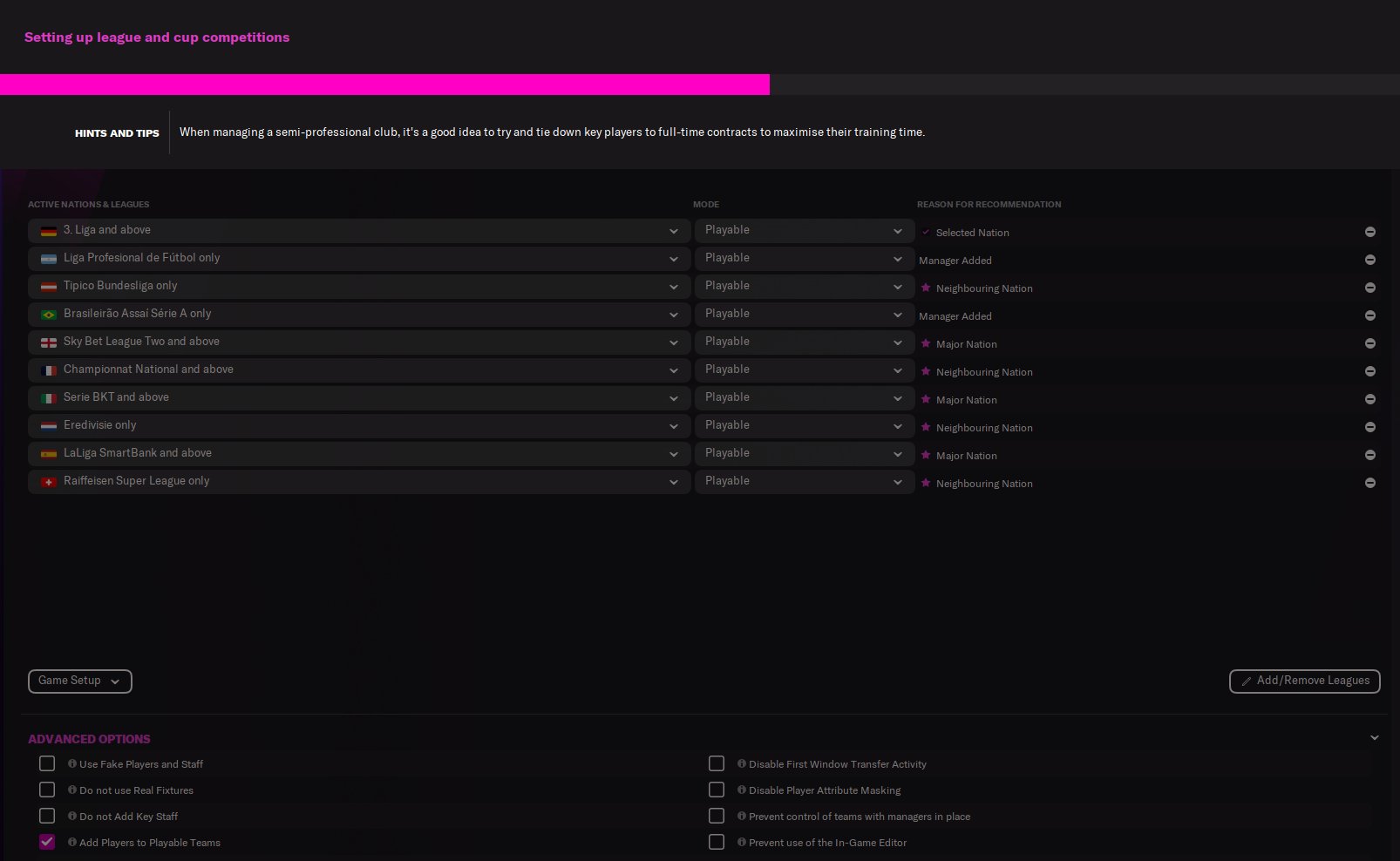Click Add/Remove Leagues button
The width and height of the screenshot is (1400, 861).
click(x=1305, y=681)
